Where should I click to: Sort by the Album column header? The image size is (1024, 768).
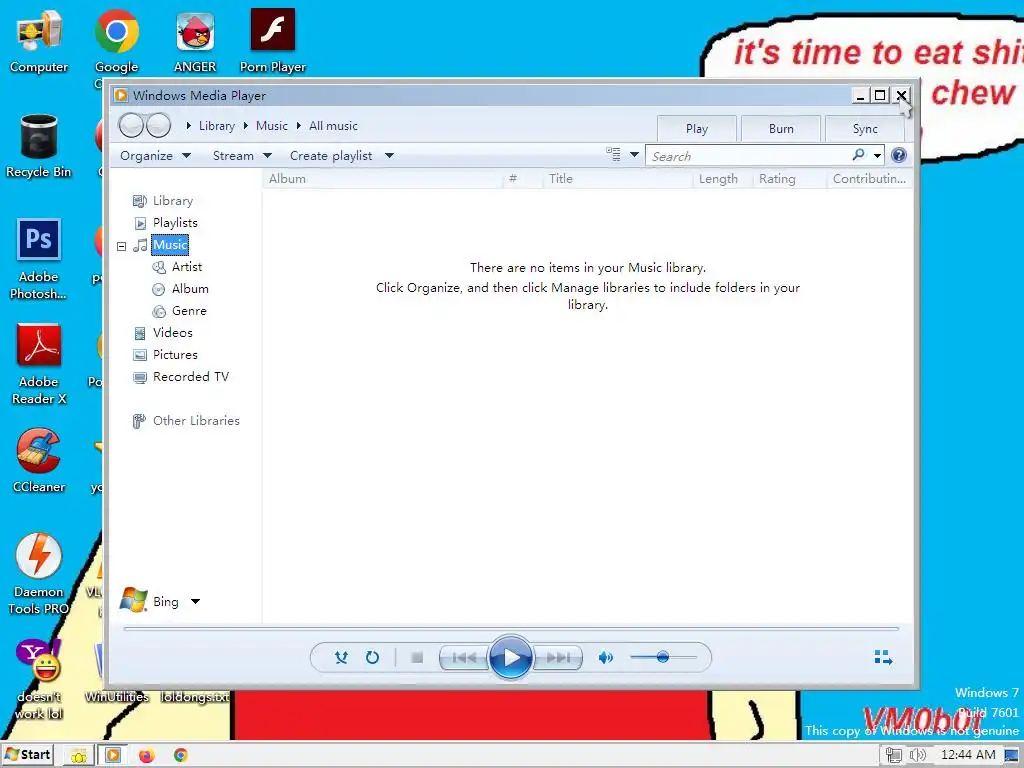(383, 179)
